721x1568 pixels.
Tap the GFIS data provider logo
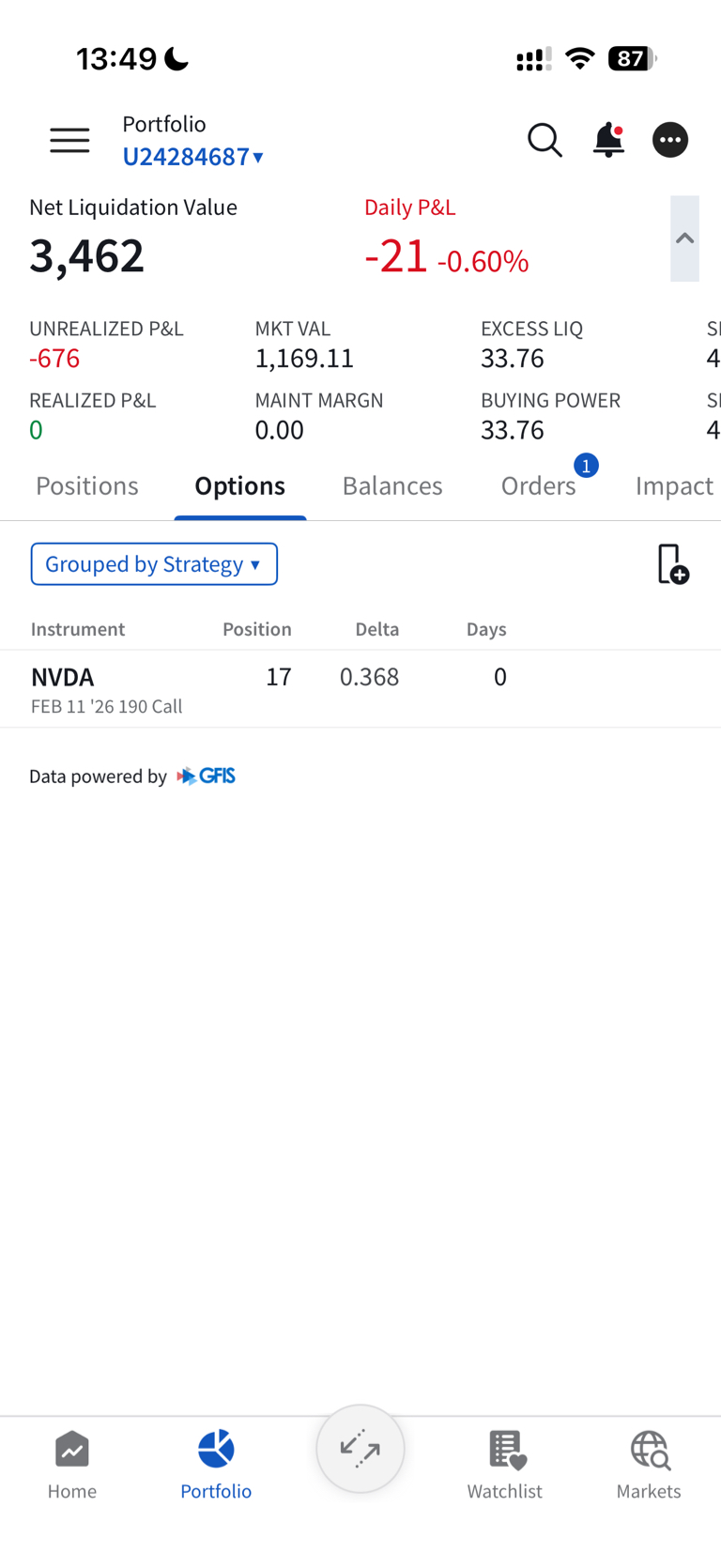(x=207, y=776)
